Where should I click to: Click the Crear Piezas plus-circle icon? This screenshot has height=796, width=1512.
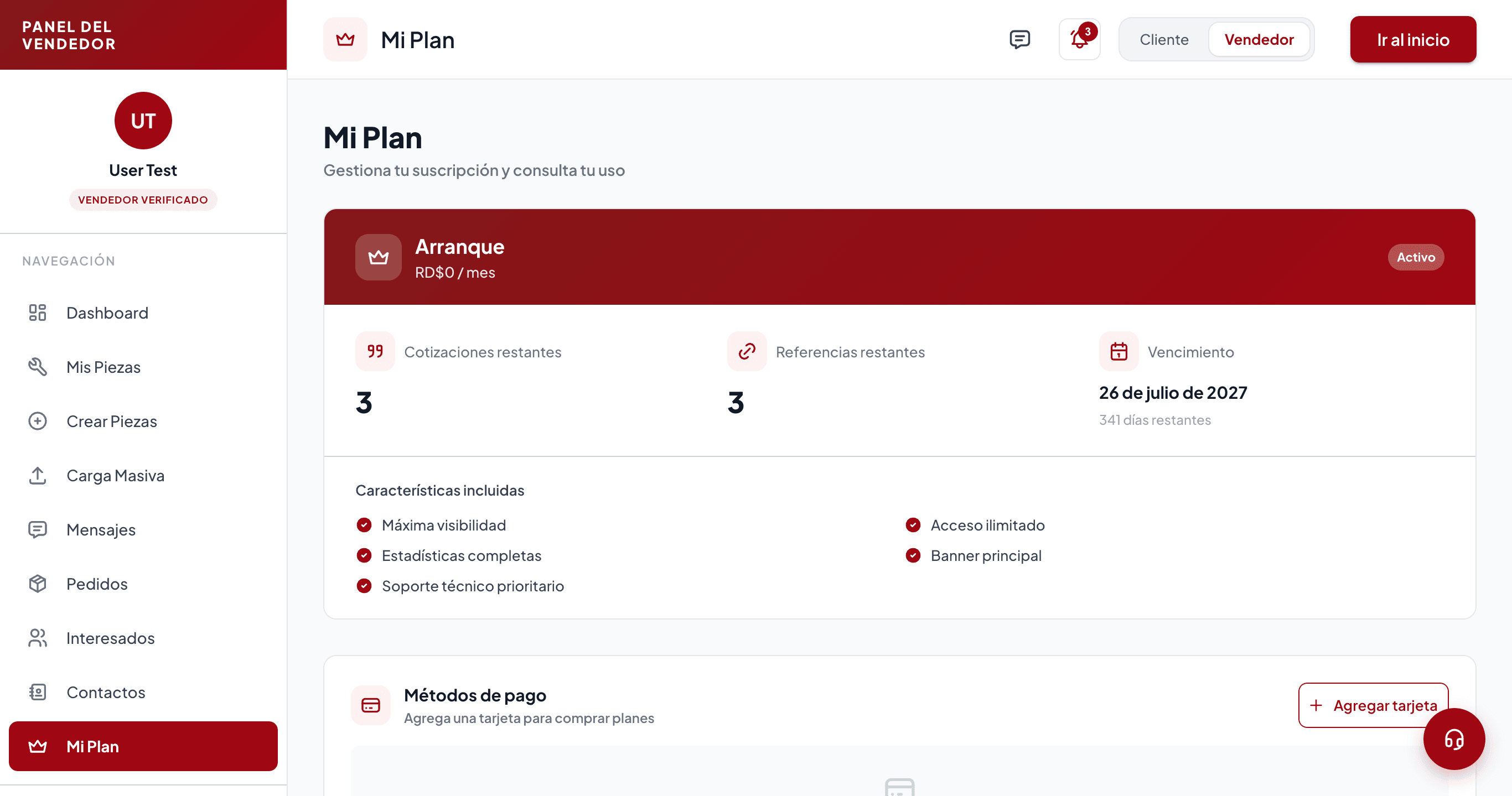pos(38,421)
